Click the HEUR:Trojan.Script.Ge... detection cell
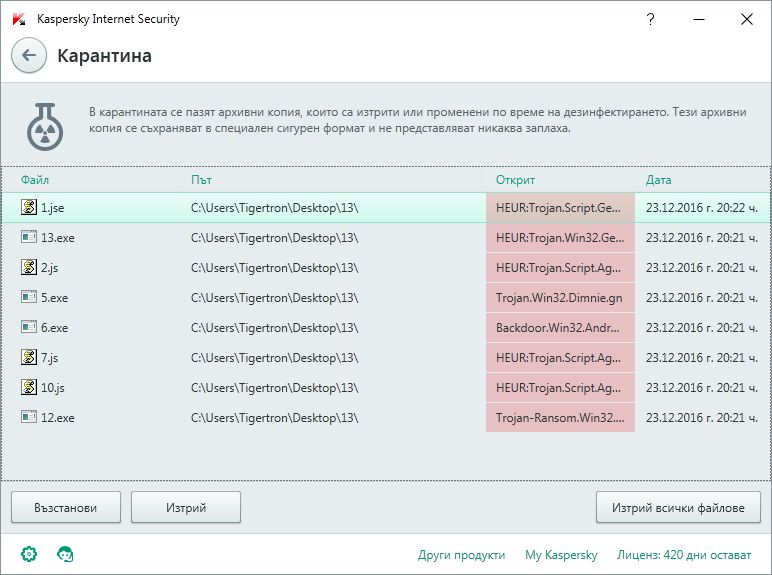The image size is (772, 575). 560,207
